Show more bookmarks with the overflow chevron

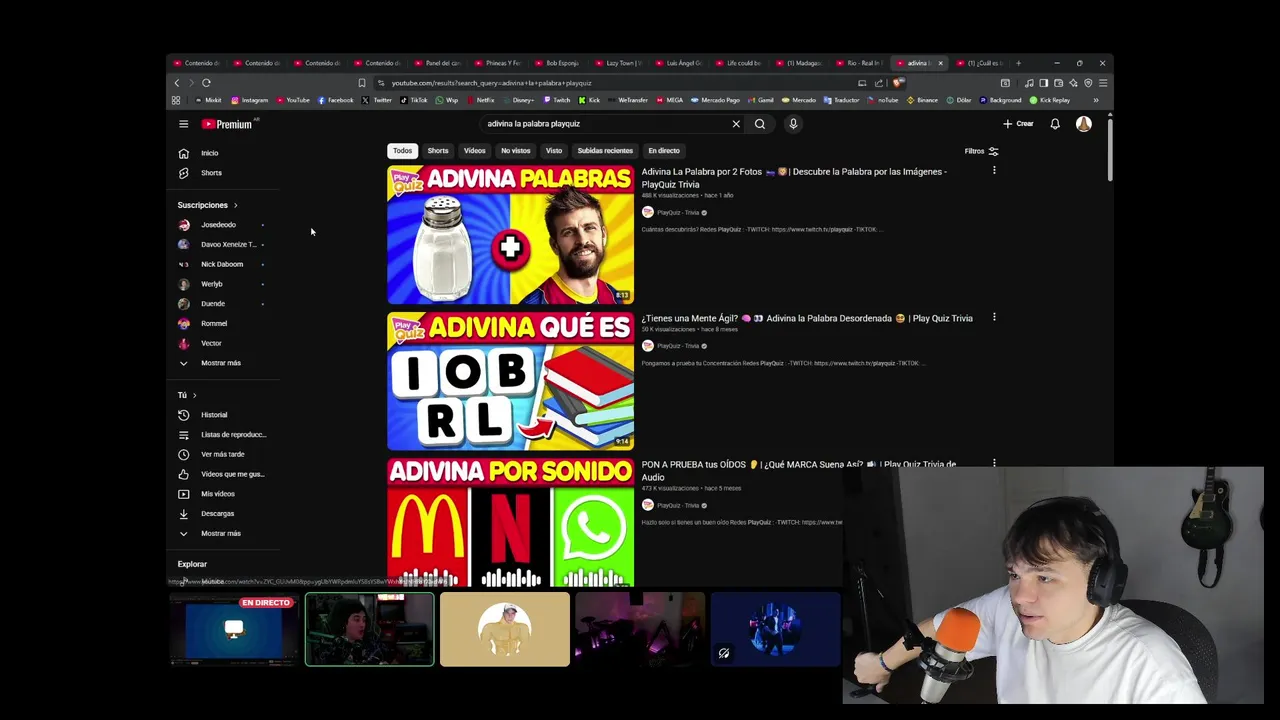(1095, 100)
